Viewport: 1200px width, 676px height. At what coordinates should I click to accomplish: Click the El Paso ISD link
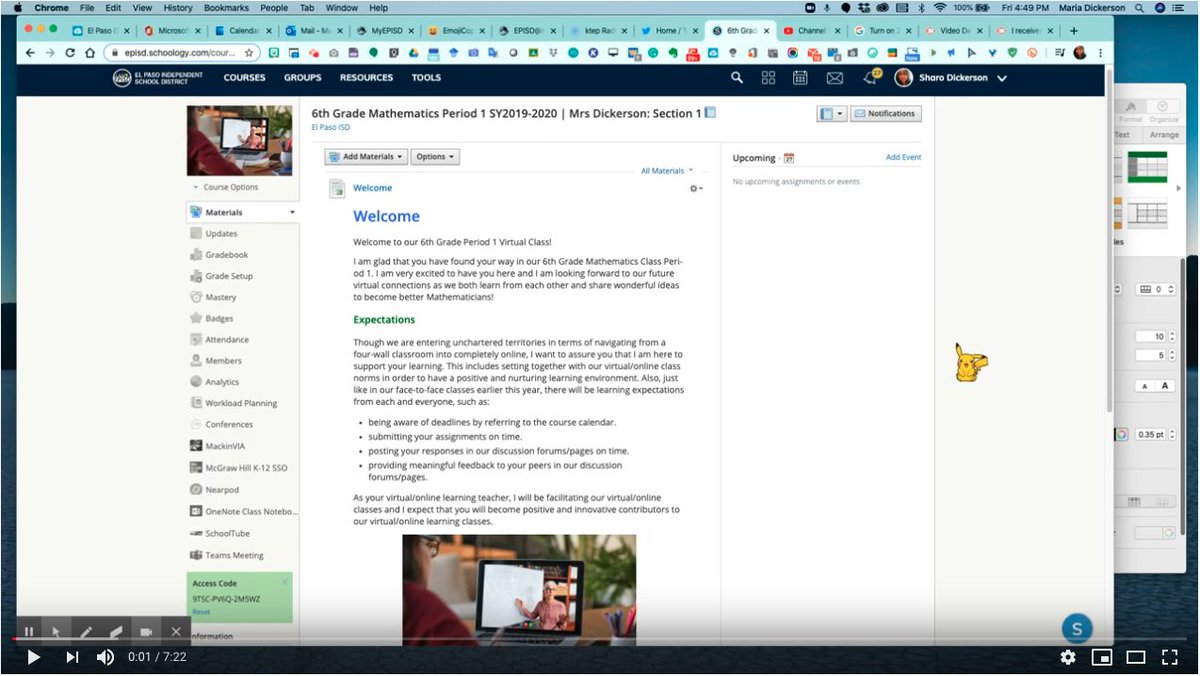[331, 127]
